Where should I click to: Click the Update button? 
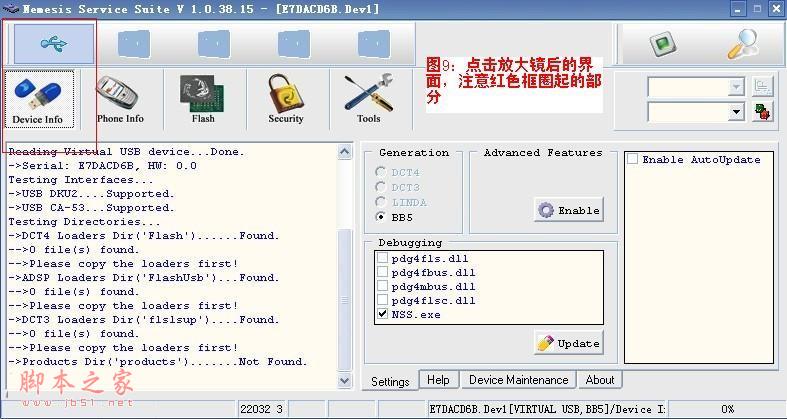click(x=569, y=343)
